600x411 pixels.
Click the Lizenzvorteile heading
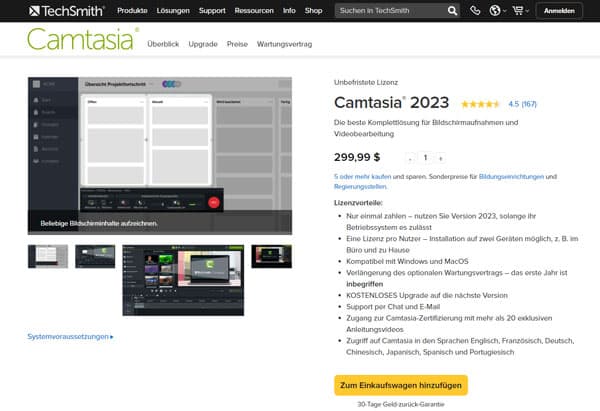click(x=358, y=203)
